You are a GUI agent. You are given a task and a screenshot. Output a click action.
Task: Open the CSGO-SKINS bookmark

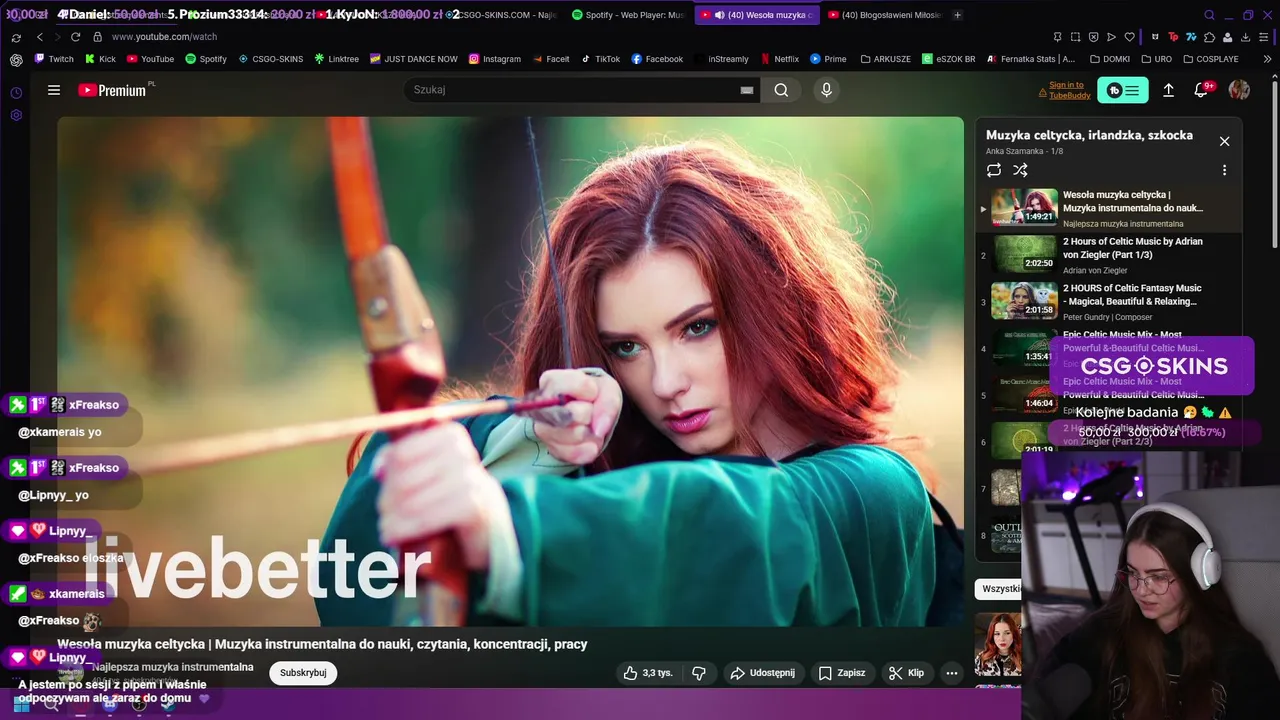click(270, 59)
